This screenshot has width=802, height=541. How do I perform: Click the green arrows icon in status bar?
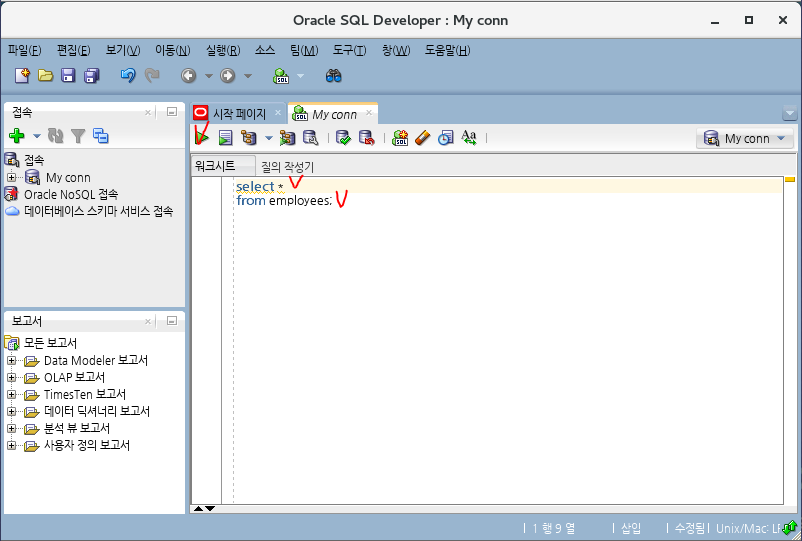790,527
